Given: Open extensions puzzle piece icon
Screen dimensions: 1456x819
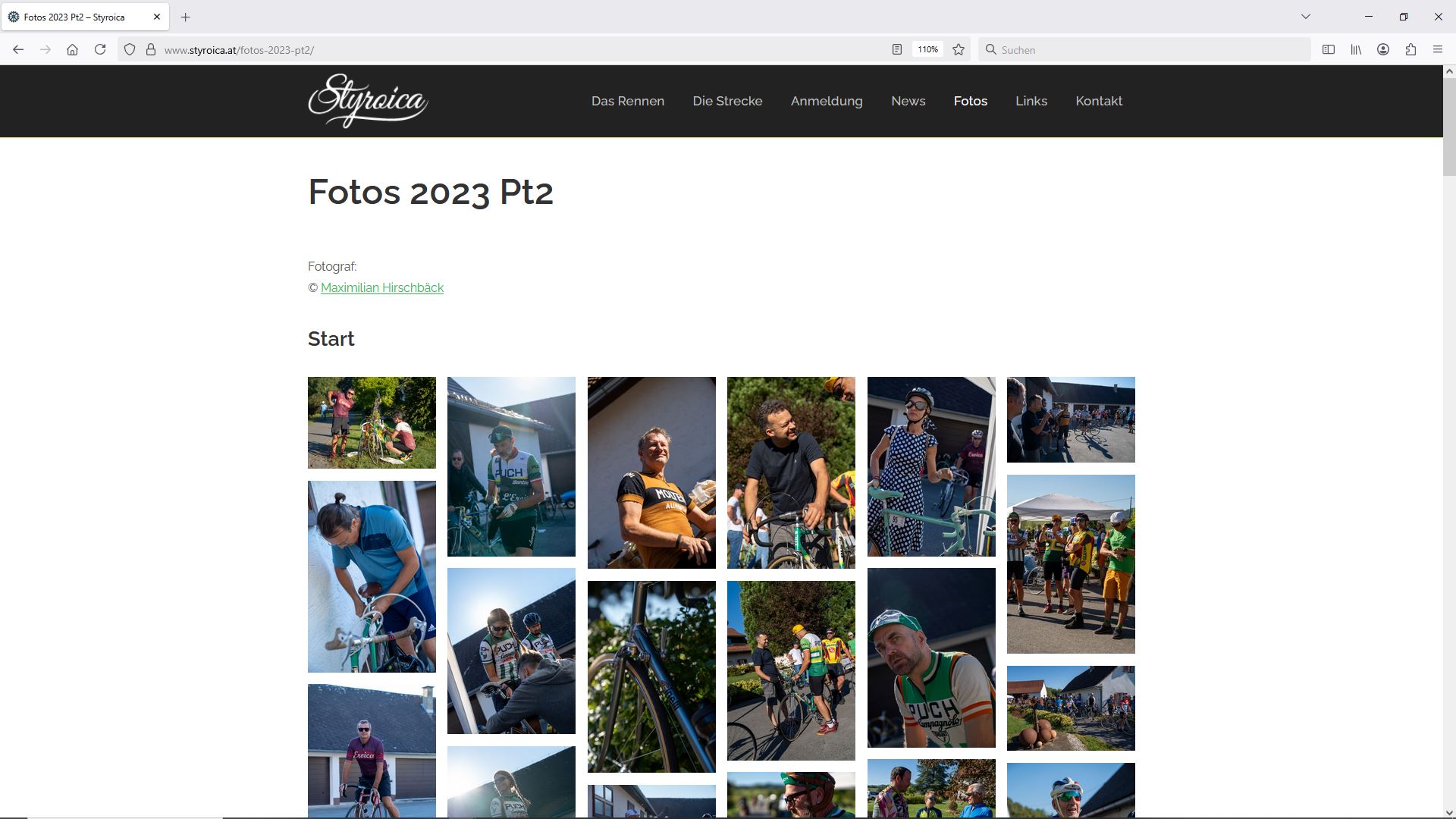Looking at the screenshot, I should coord(1410,49).
